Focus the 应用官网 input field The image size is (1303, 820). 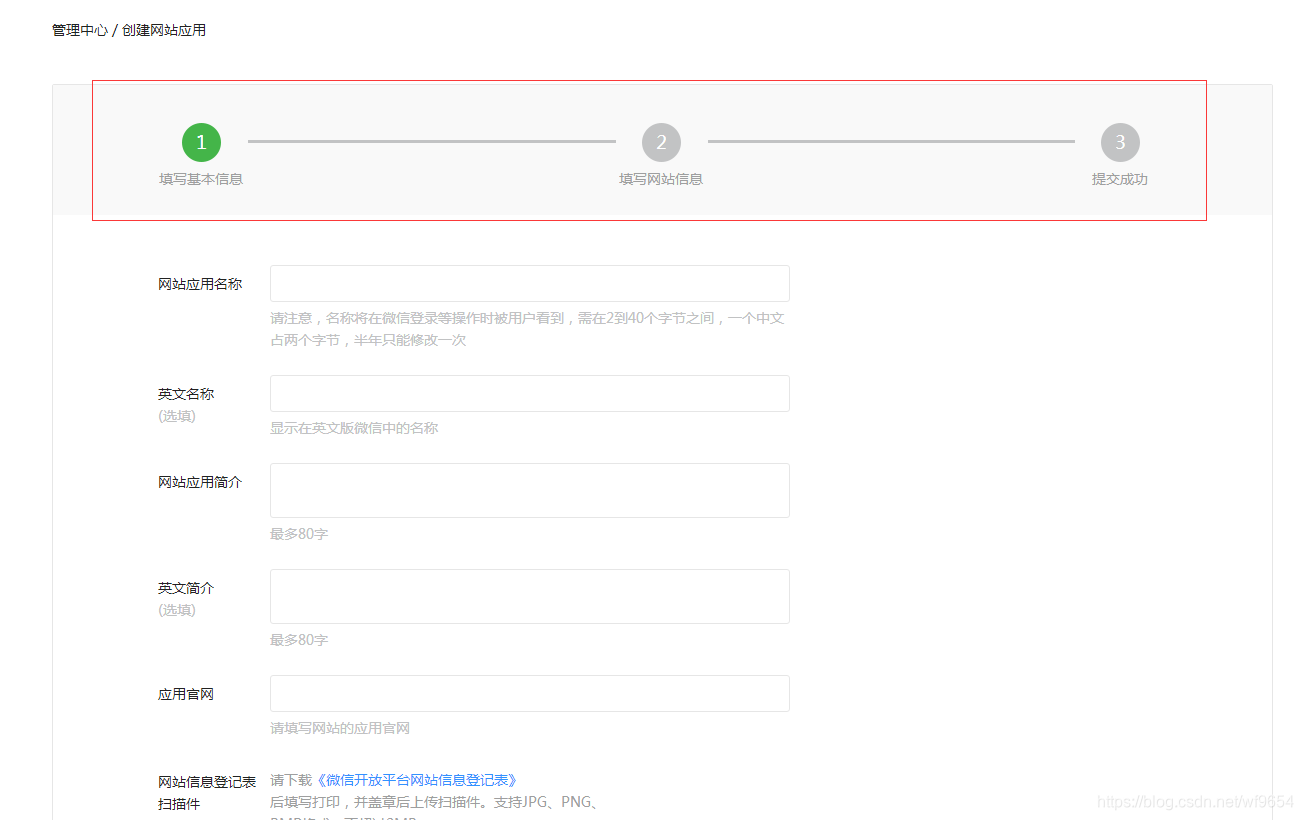[530, 693]
